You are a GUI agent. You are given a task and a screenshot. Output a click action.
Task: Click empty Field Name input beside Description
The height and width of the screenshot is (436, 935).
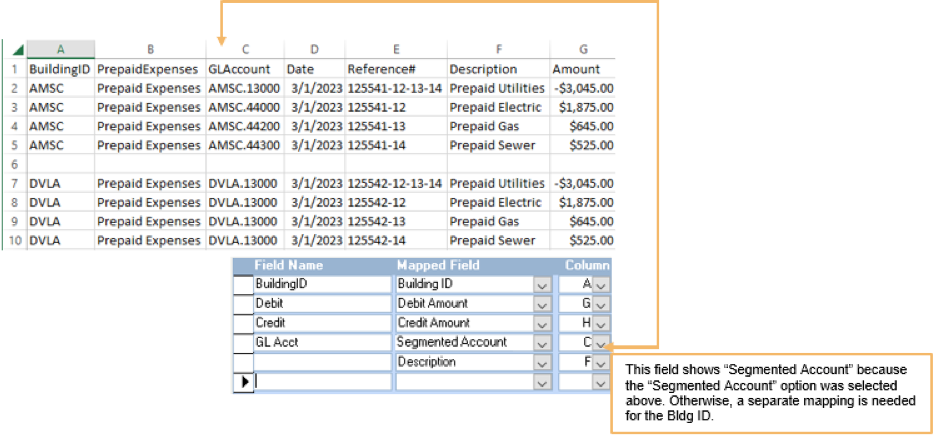tap(322, 363)
